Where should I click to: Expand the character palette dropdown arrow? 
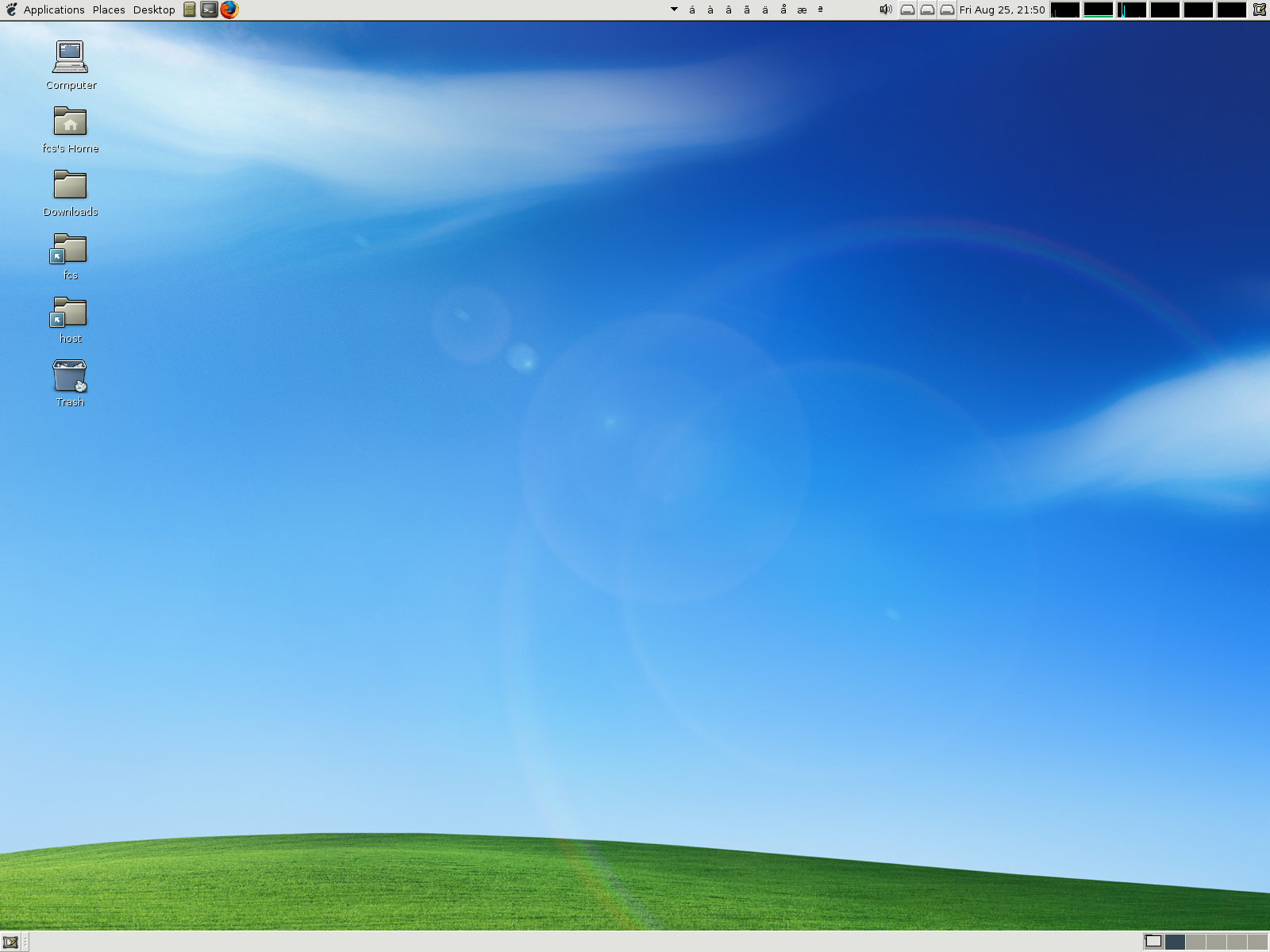click(x=674, y=10)
